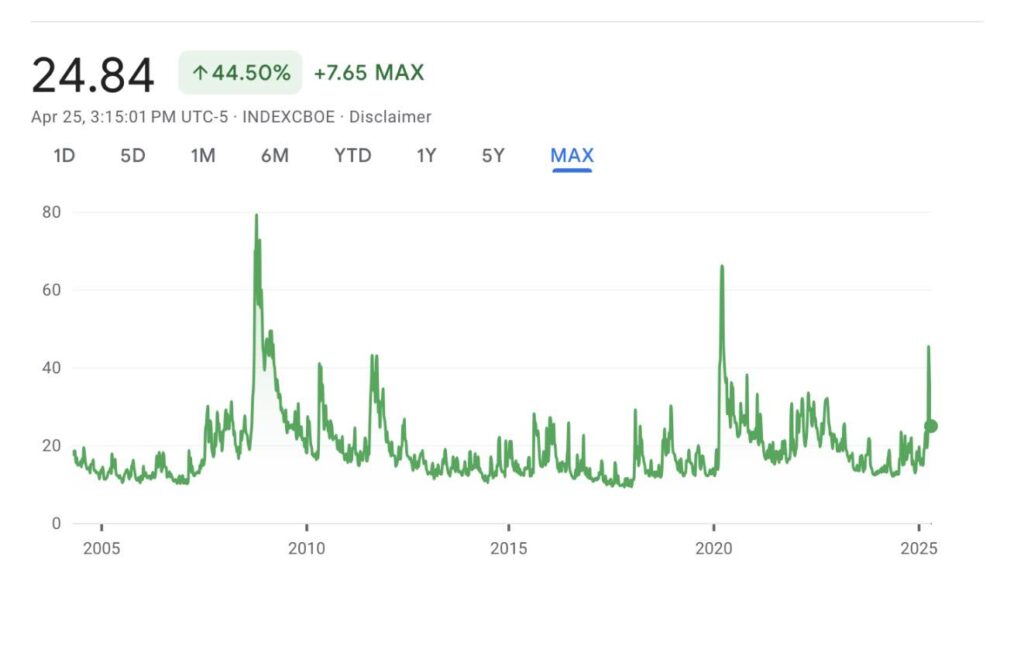This screenshot has width=1024, height=646.
Task: Click the 60 y-axis label
Action: point(52,290)
